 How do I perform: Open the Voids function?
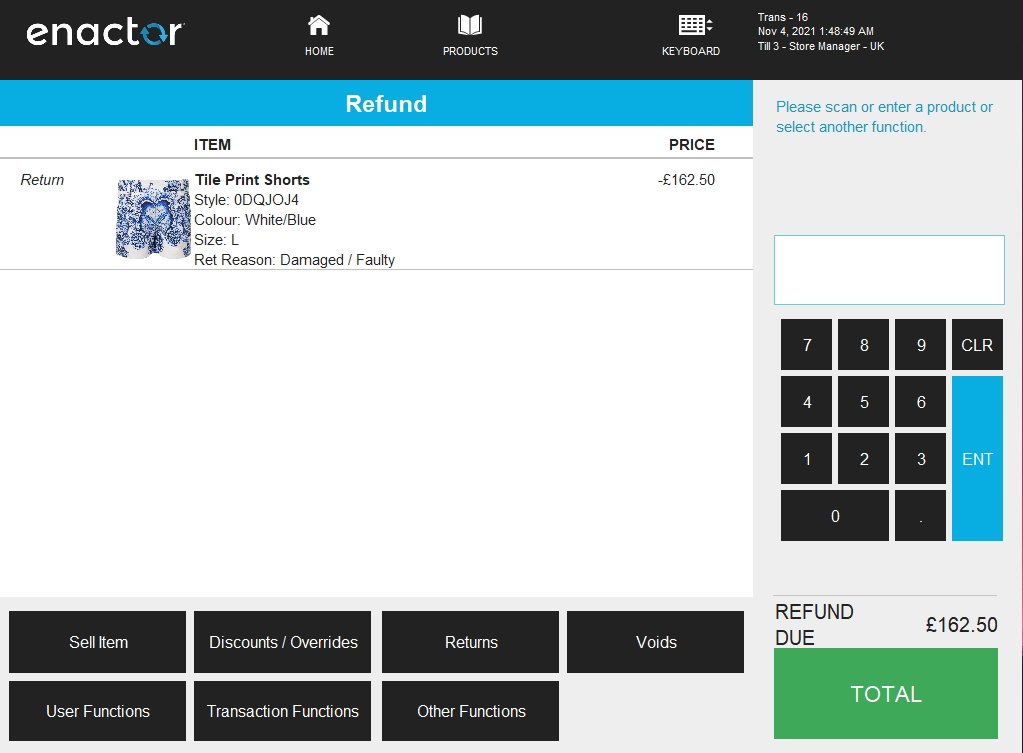click(x=655, y=642)
